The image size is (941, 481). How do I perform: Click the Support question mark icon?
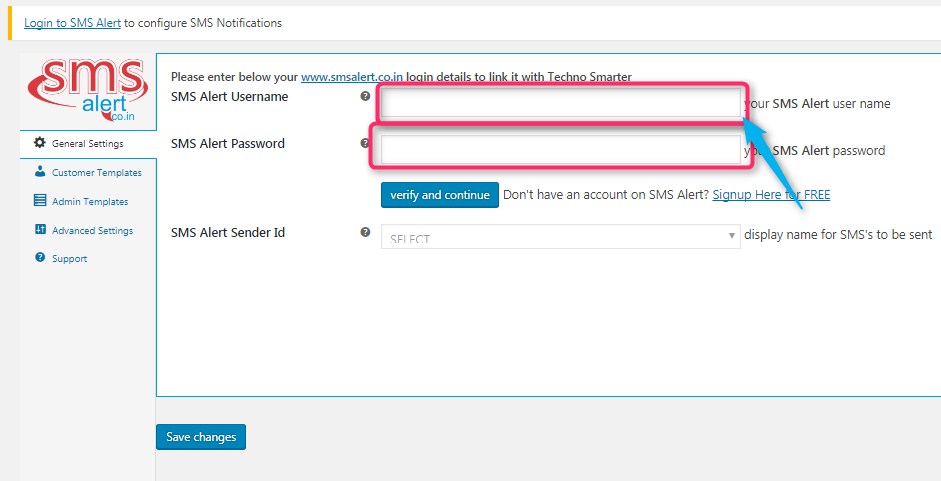(x=40, y=258)
